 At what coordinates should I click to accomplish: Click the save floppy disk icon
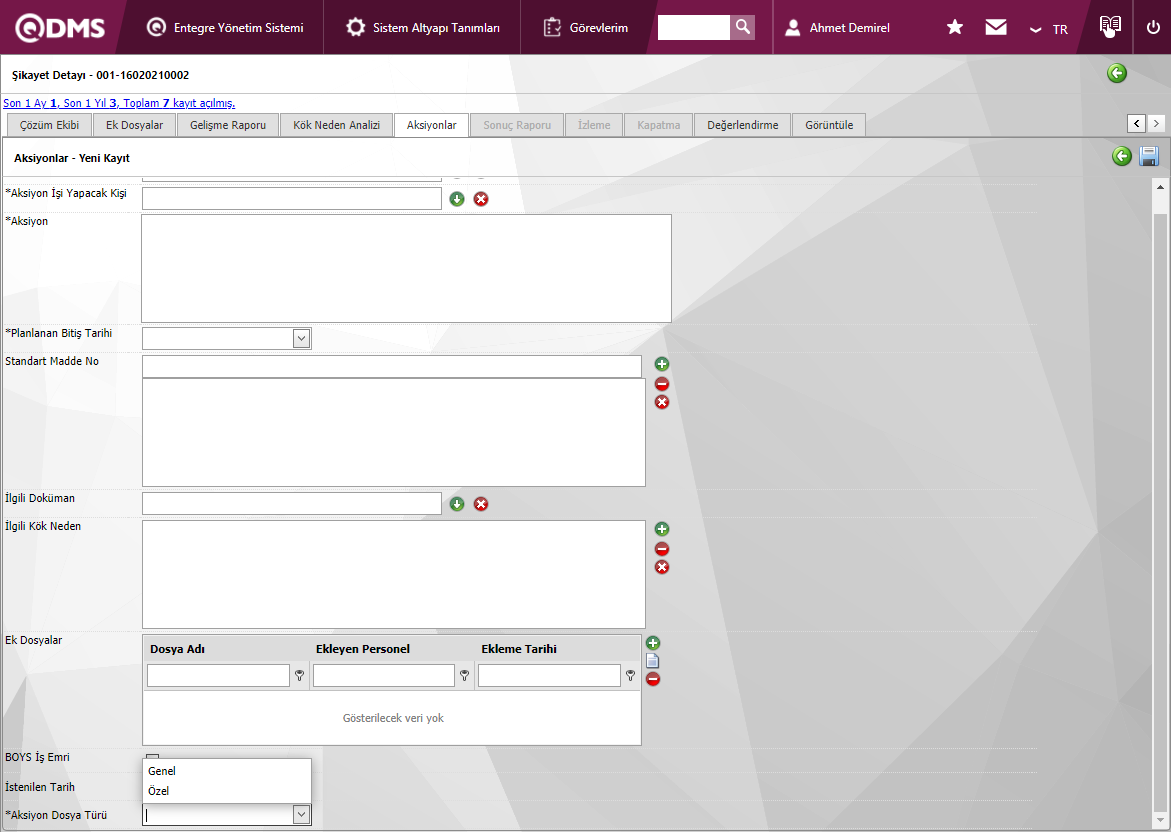[1149, 156]
